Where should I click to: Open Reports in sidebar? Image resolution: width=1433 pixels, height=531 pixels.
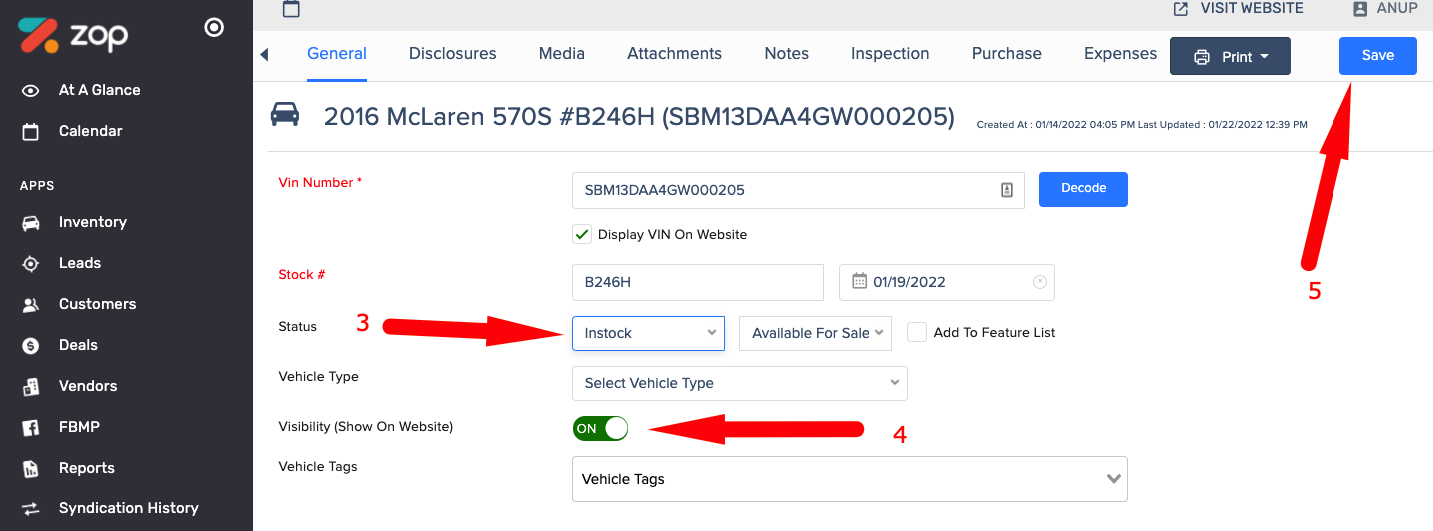pos(87,468)
